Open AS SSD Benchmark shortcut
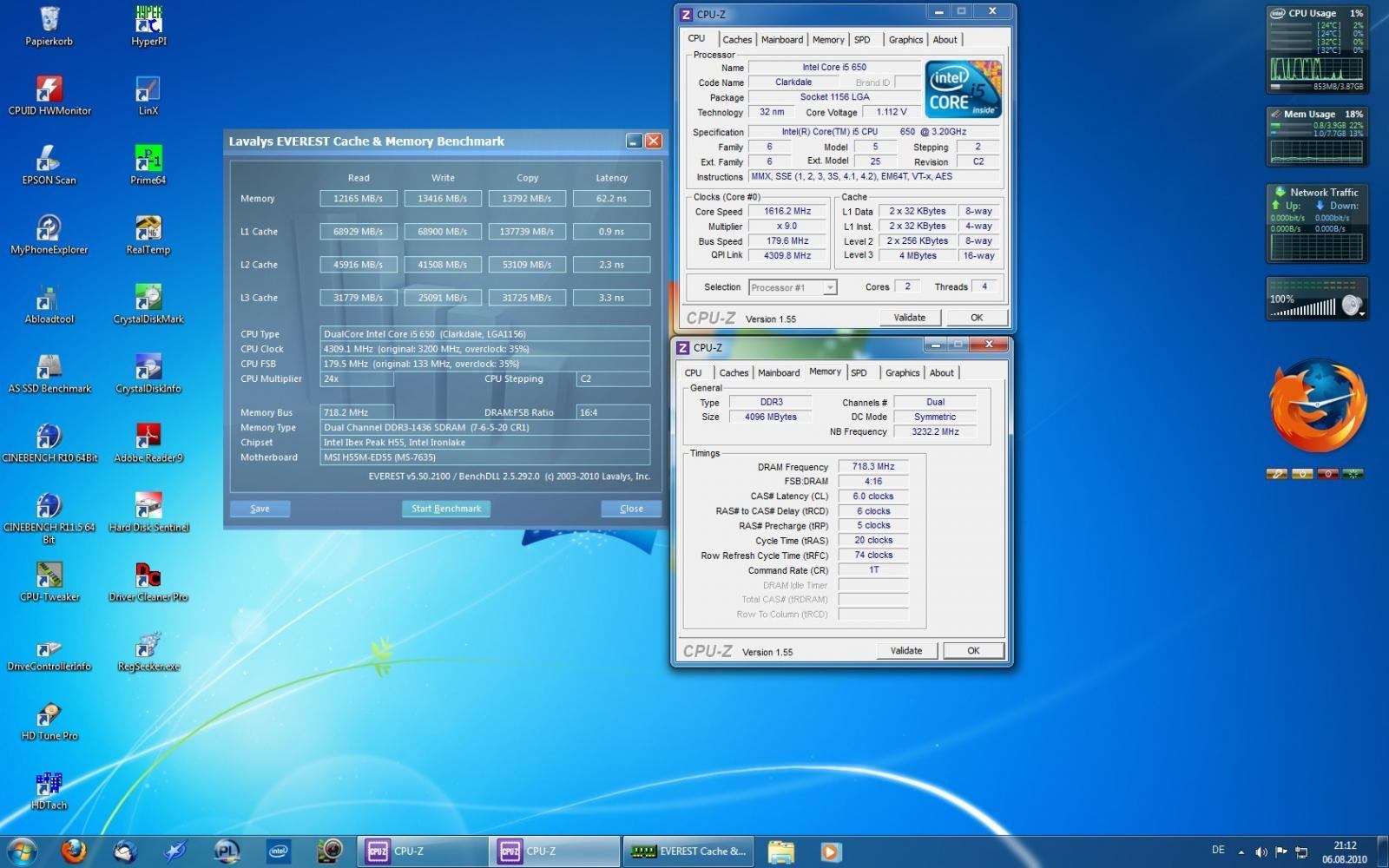Viewport: 1389px width, 868px height. 49,373
